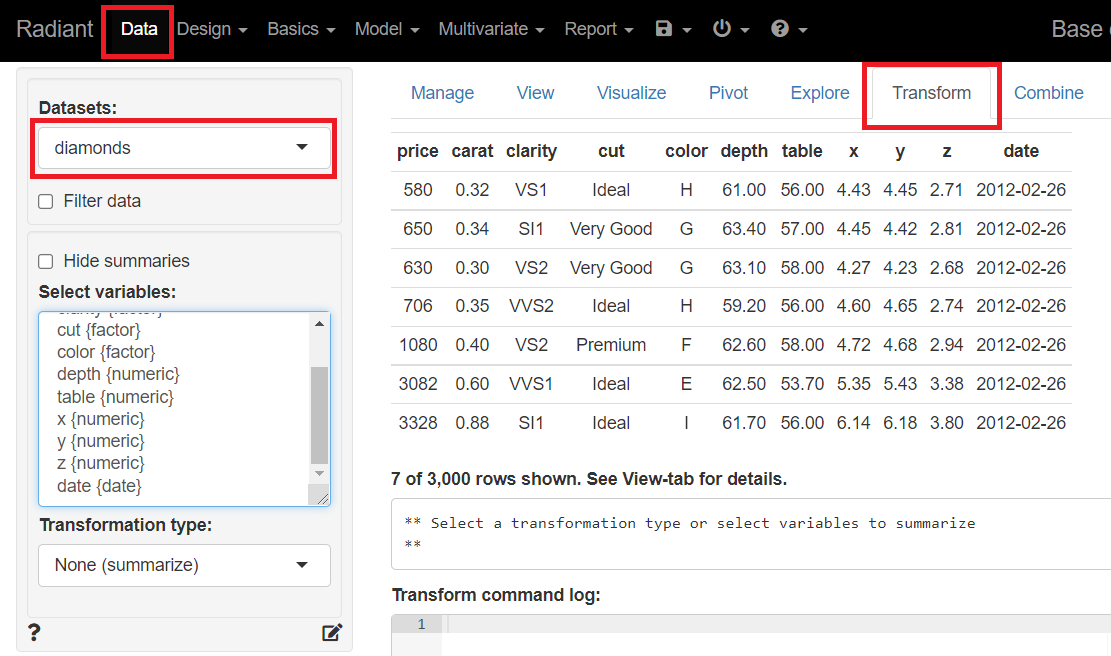Toggle the Hide summaries checkbox
The width and height of the screenshot is (1111, 656).
click(x=46, y=261)
